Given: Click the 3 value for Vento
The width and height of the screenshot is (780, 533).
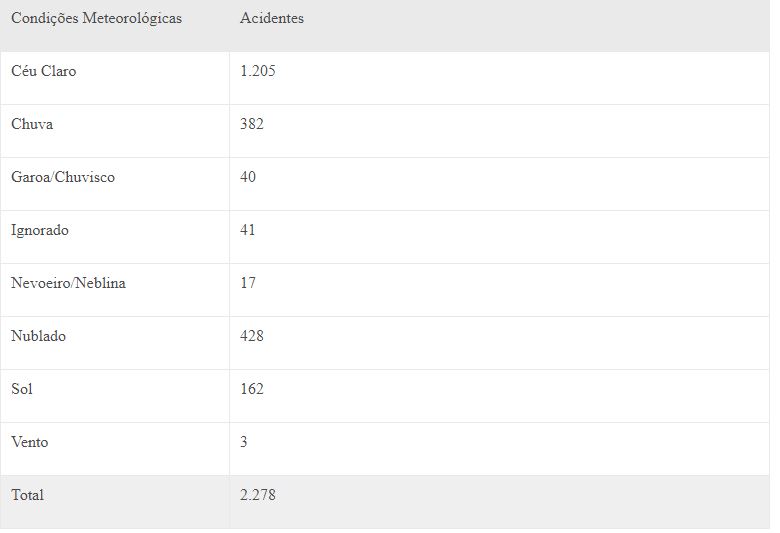Looking at the screenshot, I should point(244,442).
